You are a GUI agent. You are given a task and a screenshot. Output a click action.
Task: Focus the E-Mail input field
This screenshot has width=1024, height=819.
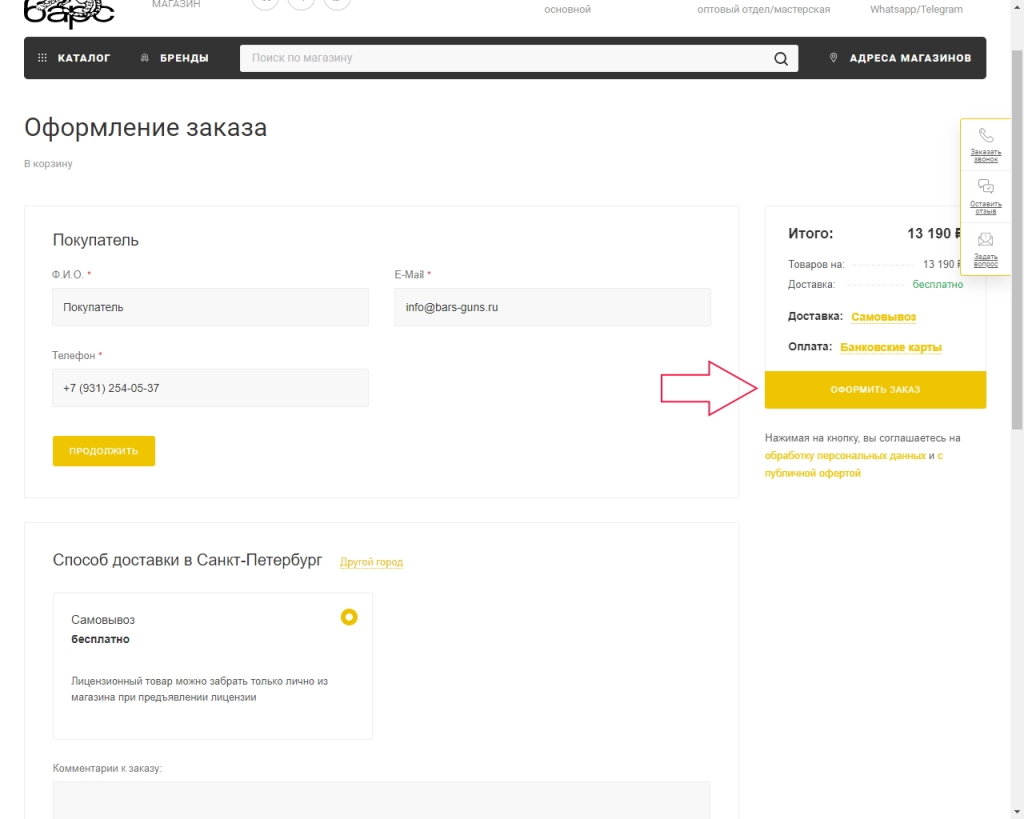(x=552, y=307)
